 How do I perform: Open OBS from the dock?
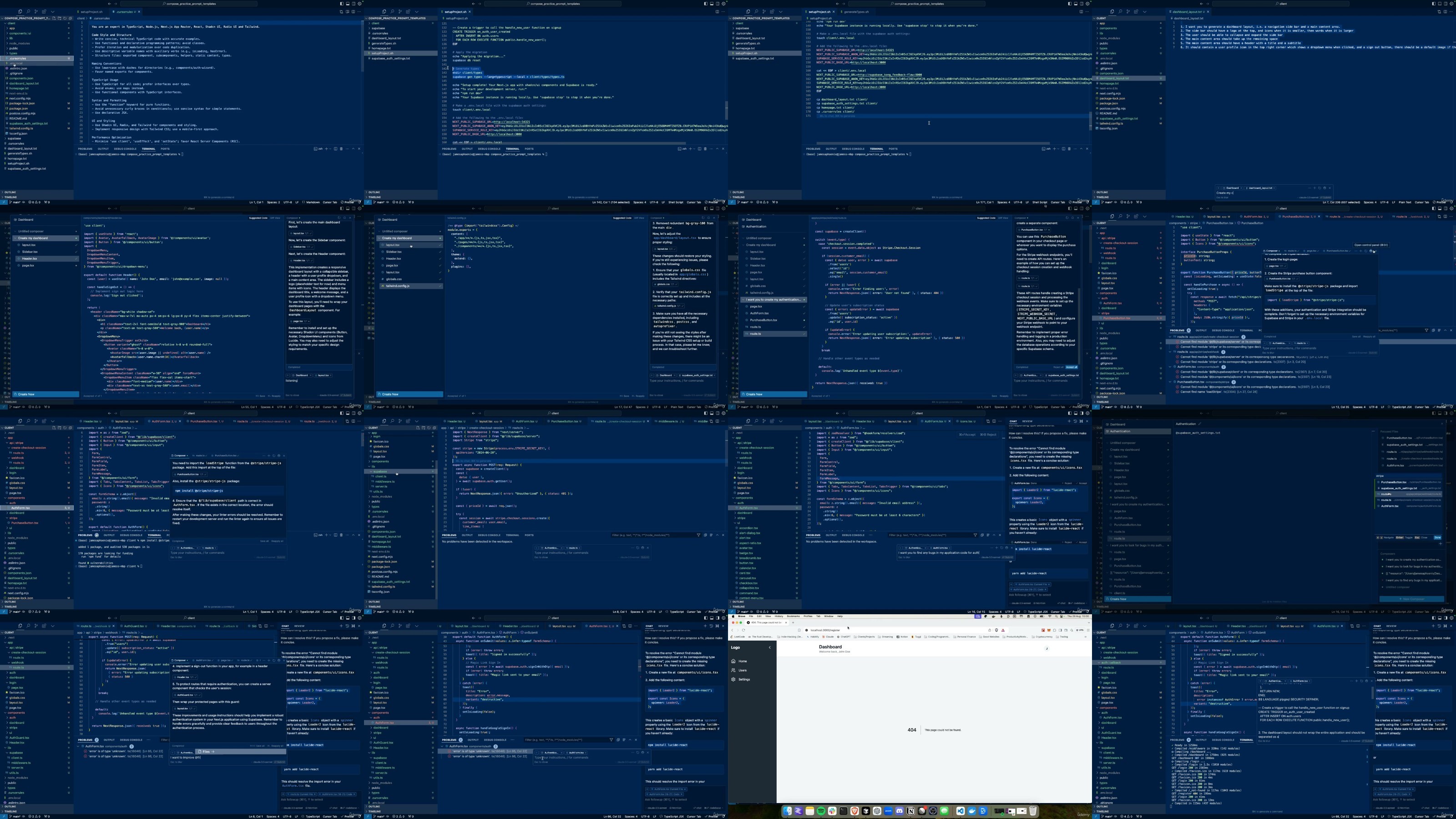(x=933, y=811)
